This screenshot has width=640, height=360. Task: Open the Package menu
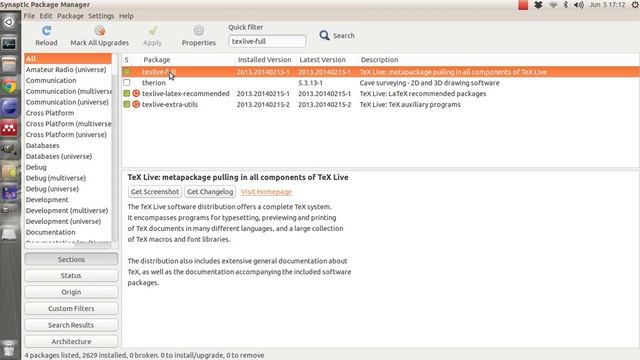point(70,16)
